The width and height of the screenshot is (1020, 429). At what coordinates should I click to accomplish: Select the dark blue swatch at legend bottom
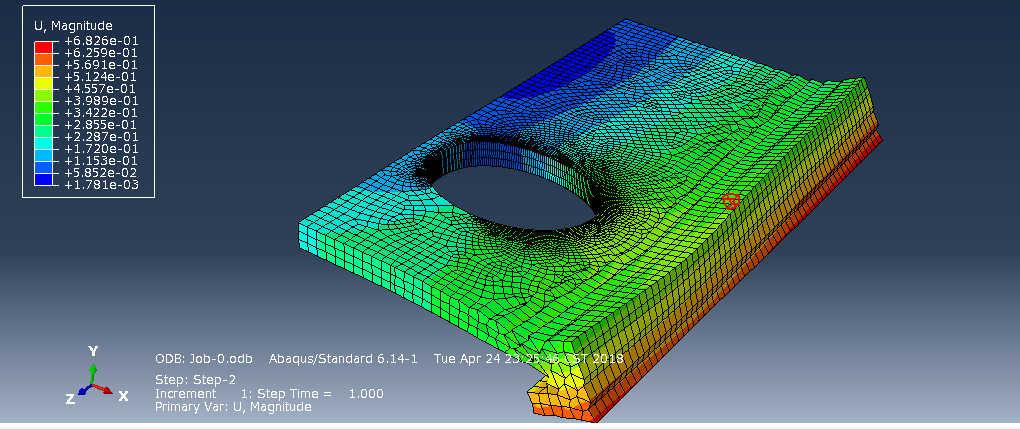[x=43, y=179]
